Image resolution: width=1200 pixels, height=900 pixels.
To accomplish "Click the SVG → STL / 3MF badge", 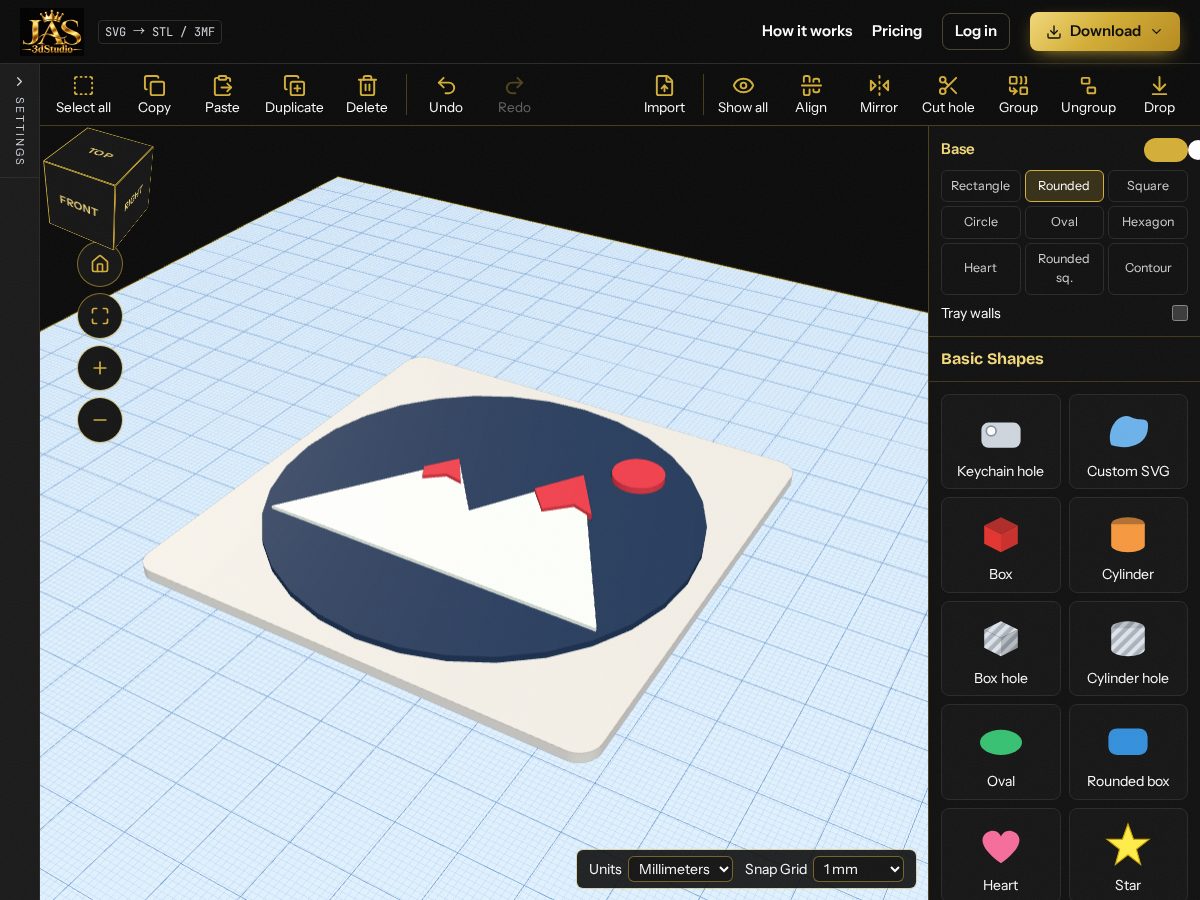I will [160, 32].
